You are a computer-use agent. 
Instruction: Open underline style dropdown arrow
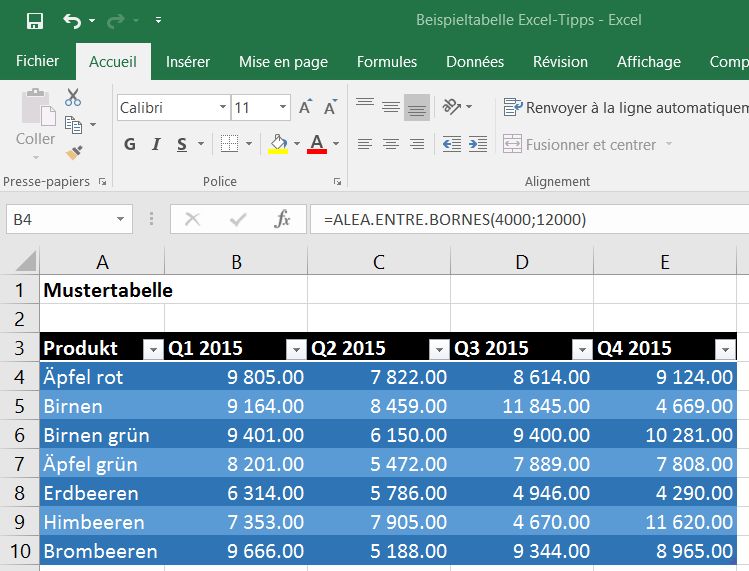pos(201,144)
